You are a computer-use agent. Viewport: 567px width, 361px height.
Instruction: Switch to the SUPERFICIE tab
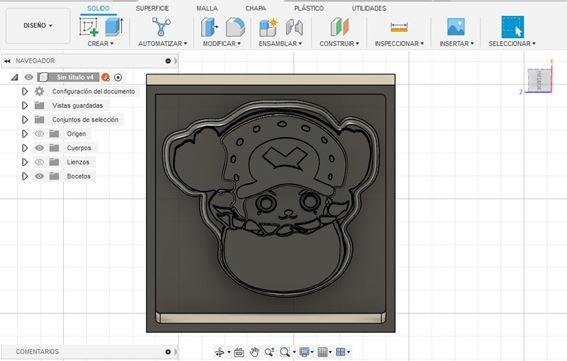coord(152,8)
